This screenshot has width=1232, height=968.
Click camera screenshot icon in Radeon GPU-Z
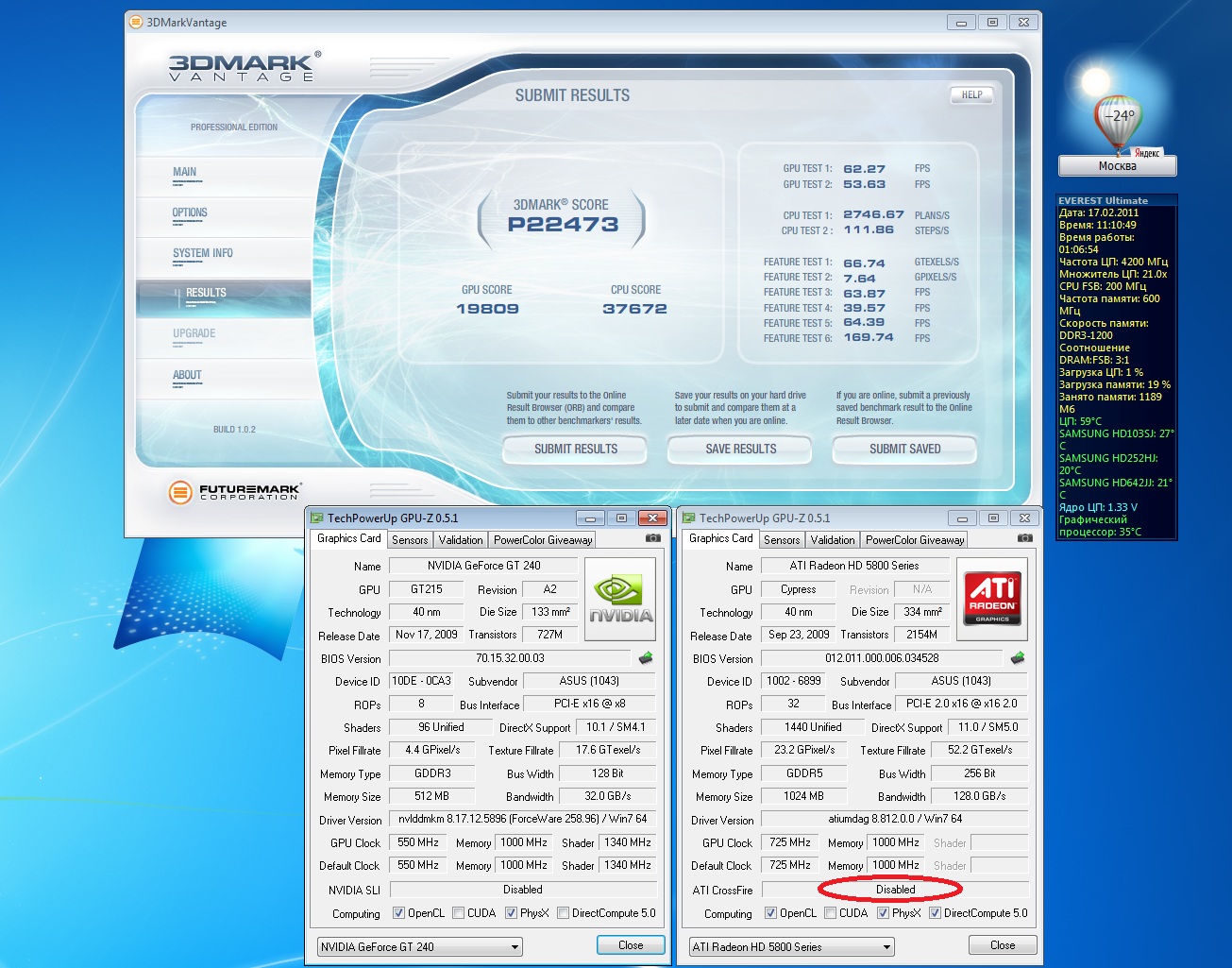(x=1024, y=538)
